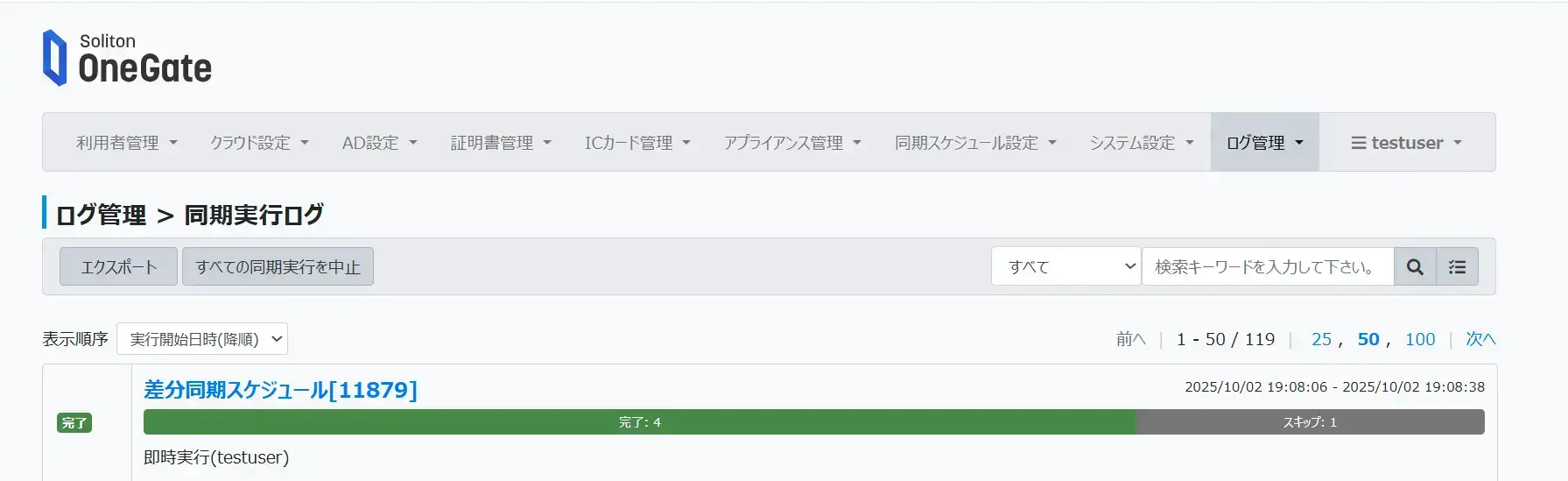Open the 利用者管理 menu
The height and width of the screenshot is (481, 1568).
pyautogui.click(x=127, y=143)
